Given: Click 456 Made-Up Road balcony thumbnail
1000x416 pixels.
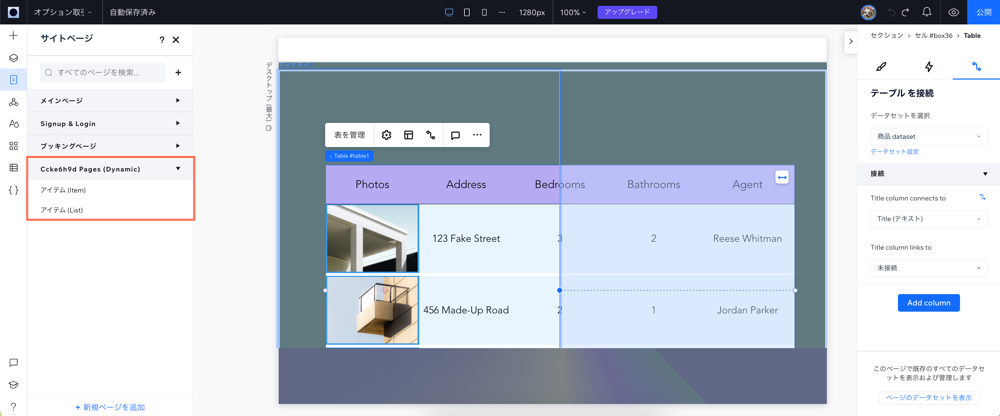Looking at the screenshot, I should click(x=372, y=309).
